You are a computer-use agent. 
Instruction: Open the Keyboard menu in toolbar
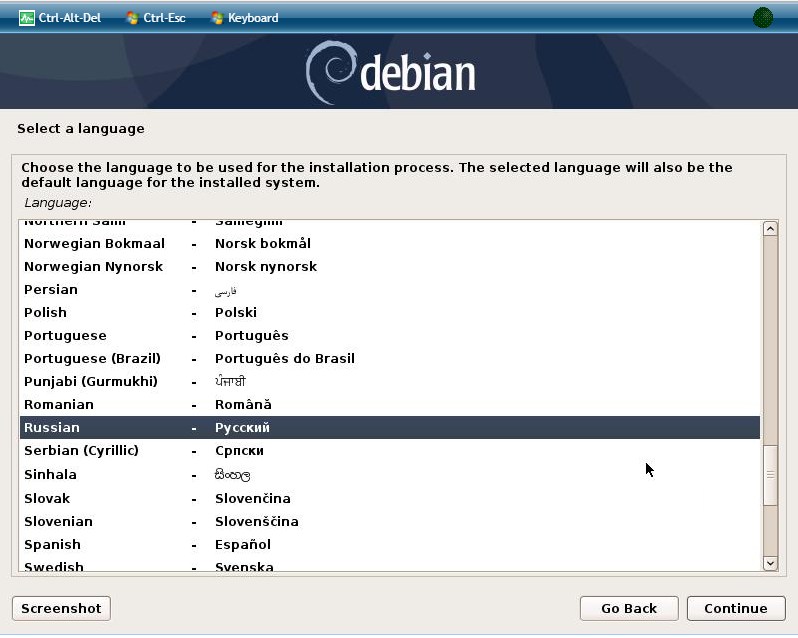pos(245,18)
